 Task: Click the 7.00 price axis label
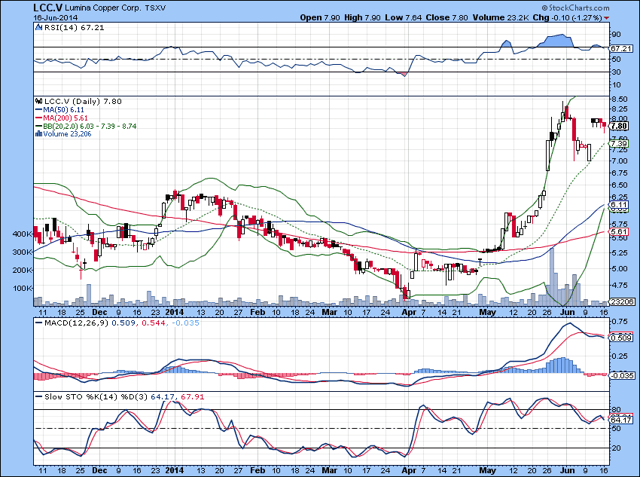coord(620,161)
